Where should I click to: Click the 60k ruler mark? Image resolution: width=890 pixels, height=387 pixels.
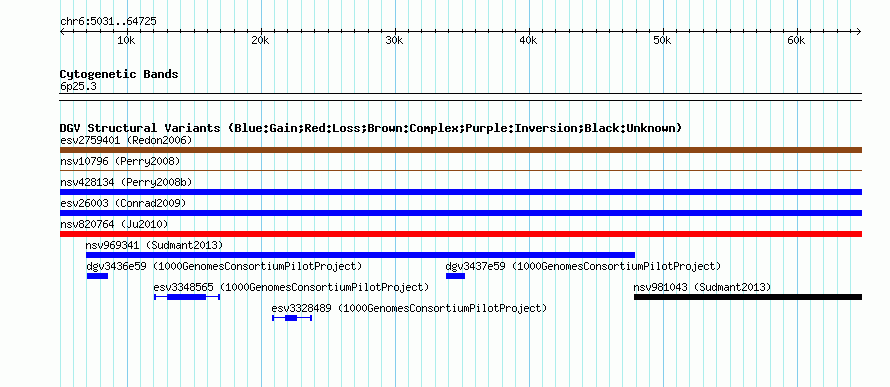coord(796,41)
